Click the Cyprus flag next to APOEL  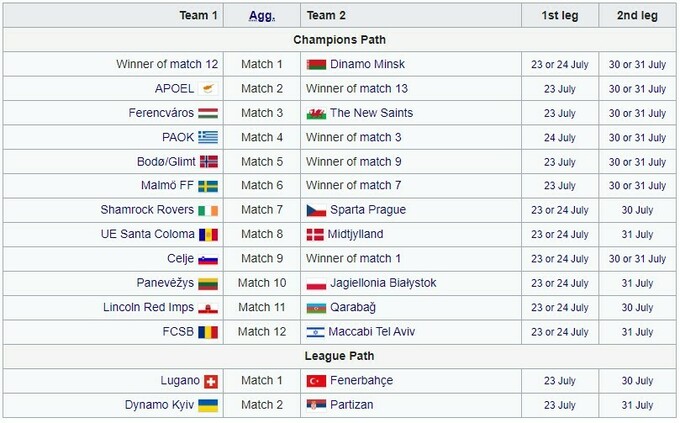[208, 89]
